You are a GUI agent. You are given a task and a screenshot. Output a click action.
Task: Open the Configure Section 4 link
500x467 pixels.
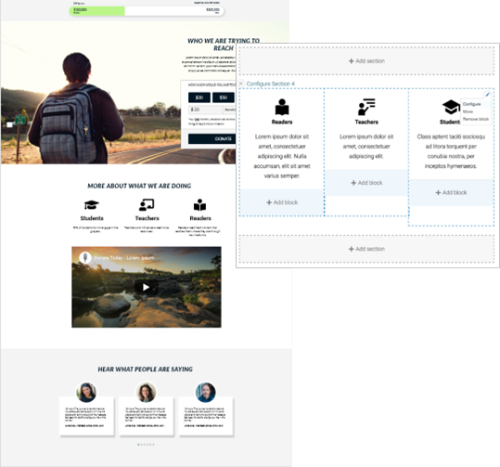271,84
